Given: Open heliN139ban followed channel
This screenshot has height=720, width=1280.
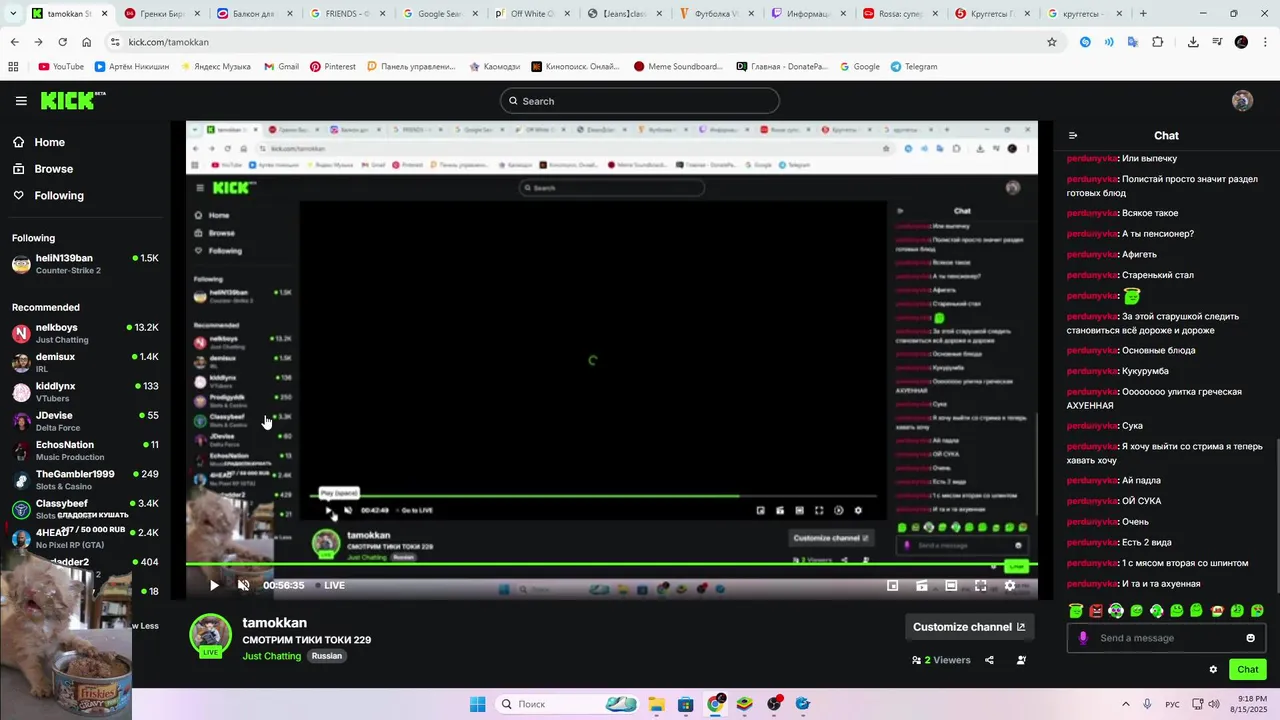Looking at the screenshot, I should (x=85, y=264).
